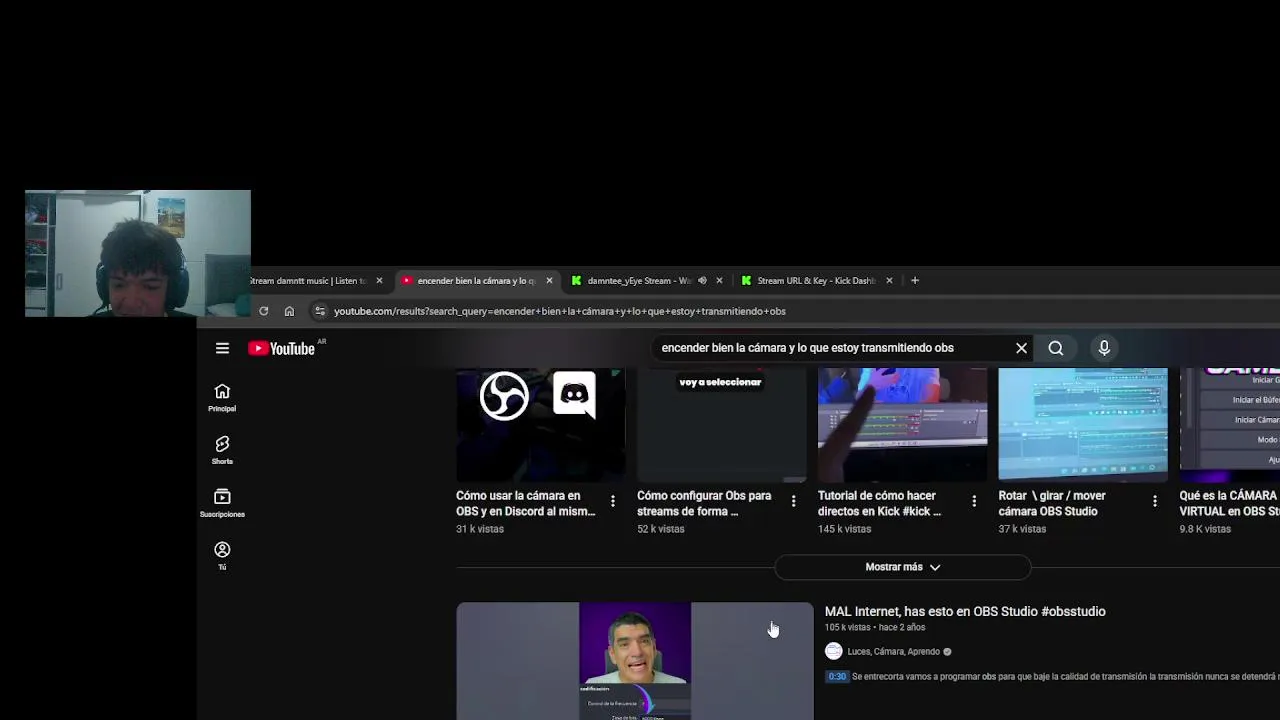Open options for Tutorial directos en Kick
Screen dimensions: 1280x720
point(974,501)
